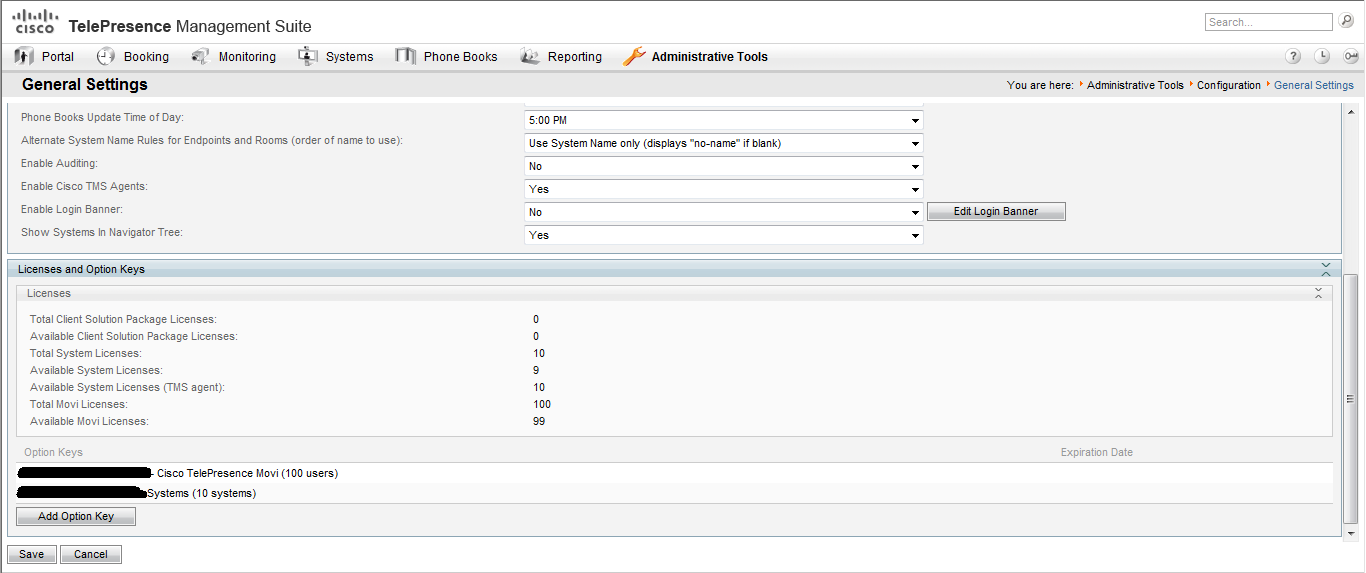This screenshot has width=1366, height=573.
Task: Click the key icon in the top bar
Action: 1350,57
